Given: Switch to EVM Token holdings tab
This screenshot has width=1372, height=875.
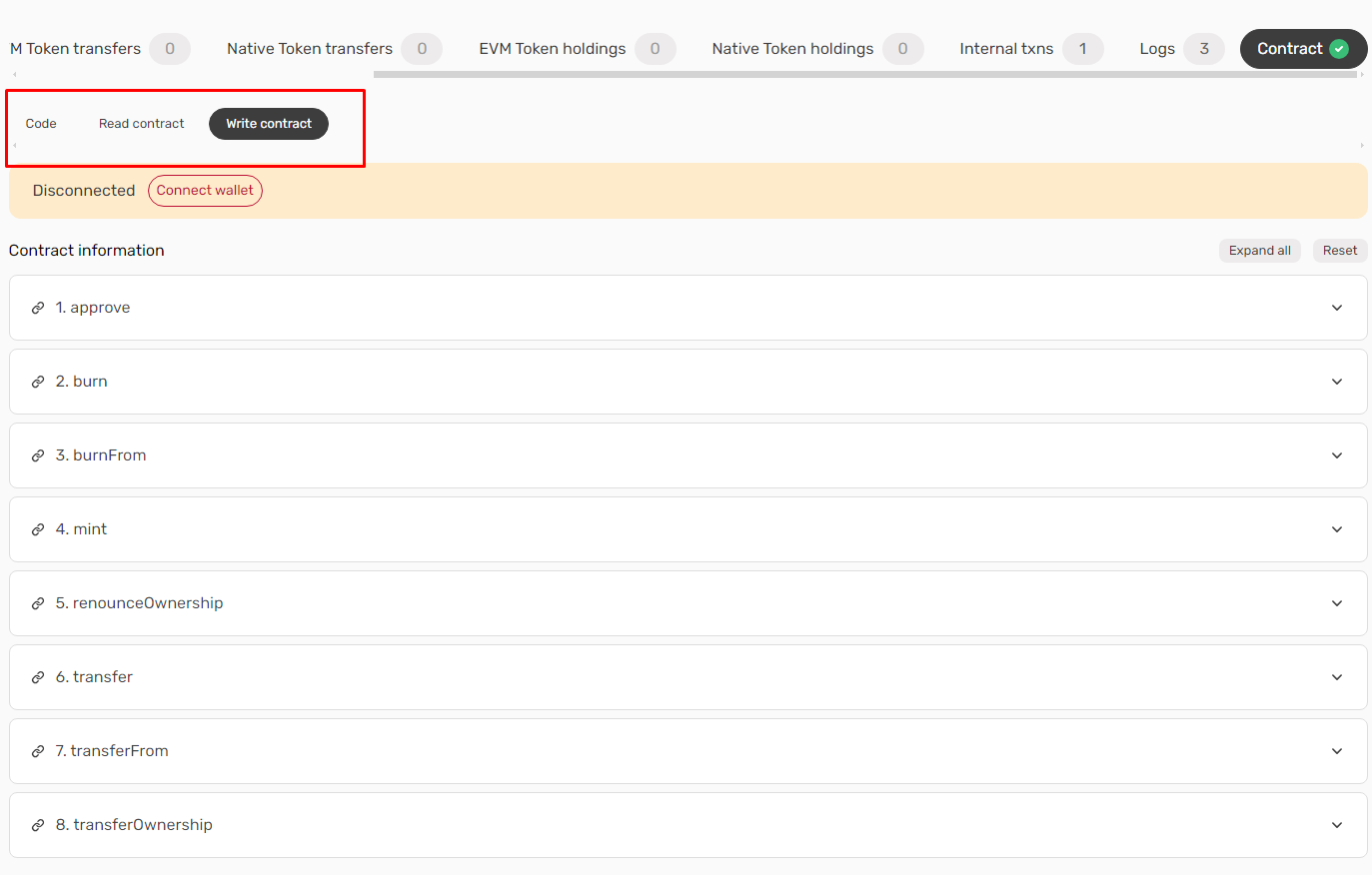Looking at the screenshot, I should pos(577,49).
